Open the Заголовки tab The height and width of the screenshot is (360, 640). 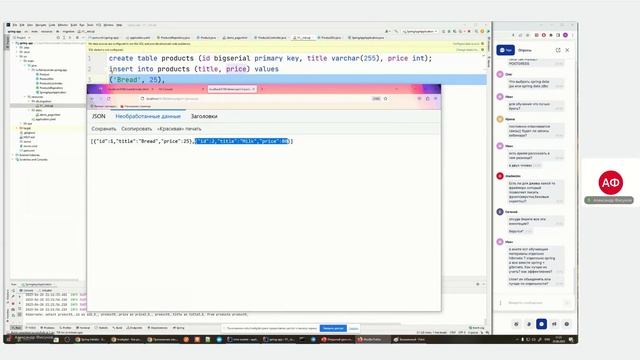204,116
